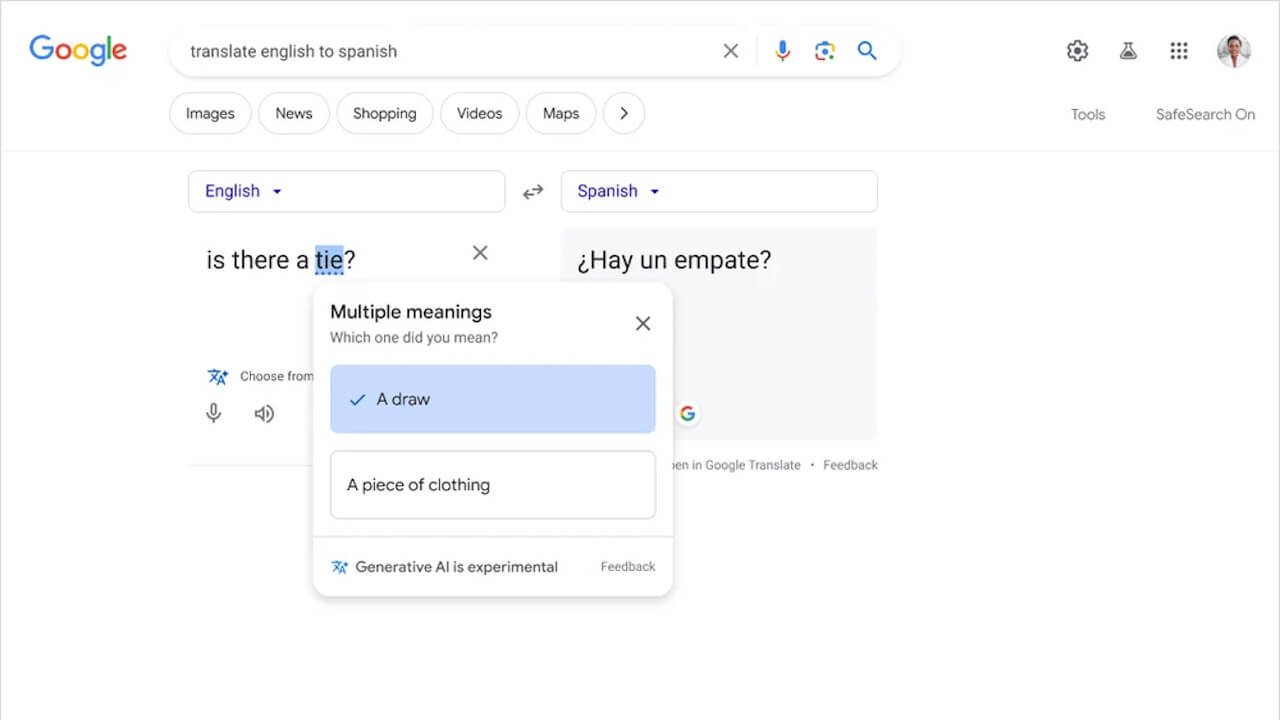Switch to the Images tab
The image size is (1280, 720).
pyautogui.click(x=209, y=113)
